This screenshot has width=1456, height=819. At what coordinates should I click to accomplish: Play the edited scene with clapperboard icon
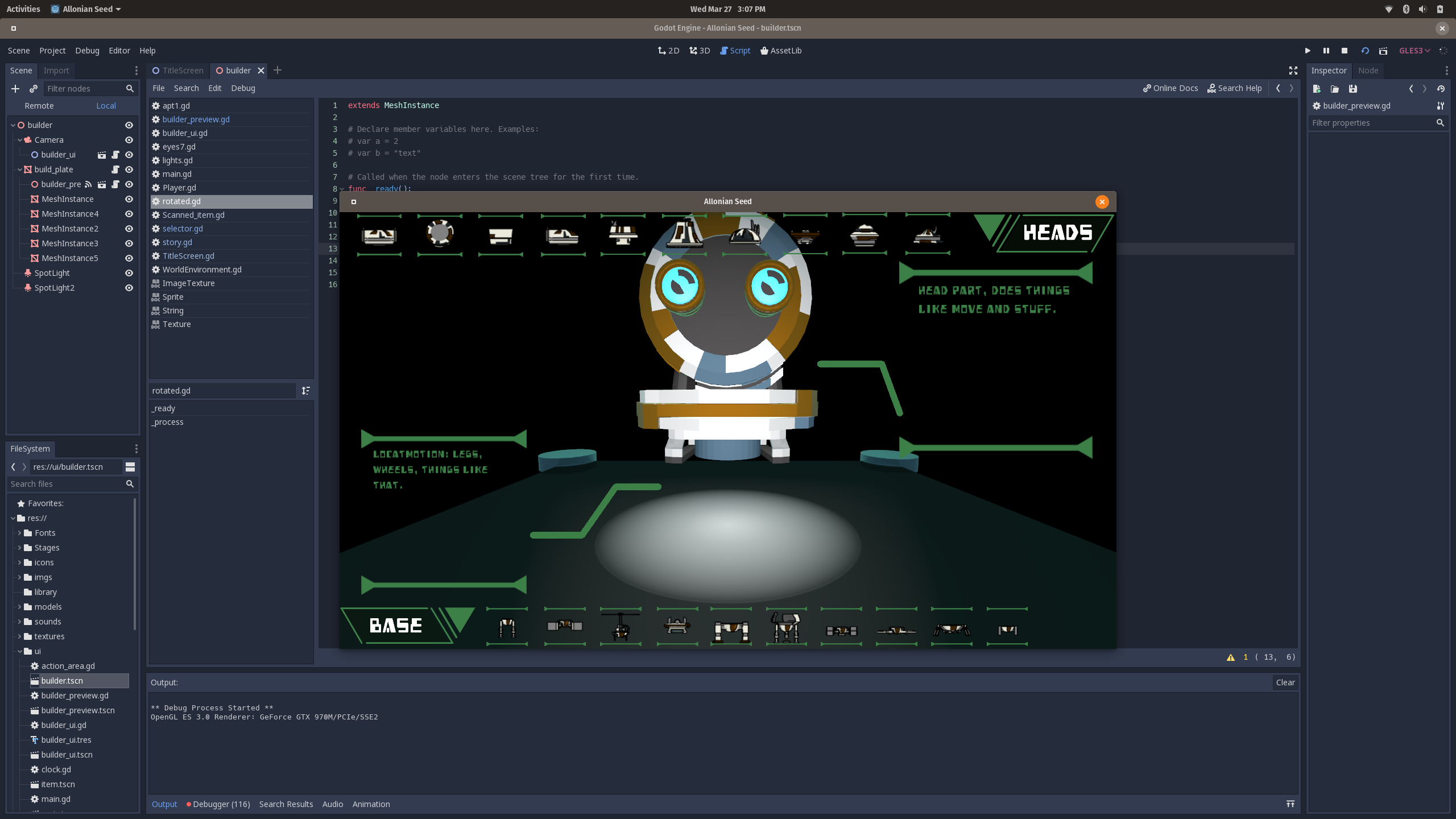(1383, 51)
